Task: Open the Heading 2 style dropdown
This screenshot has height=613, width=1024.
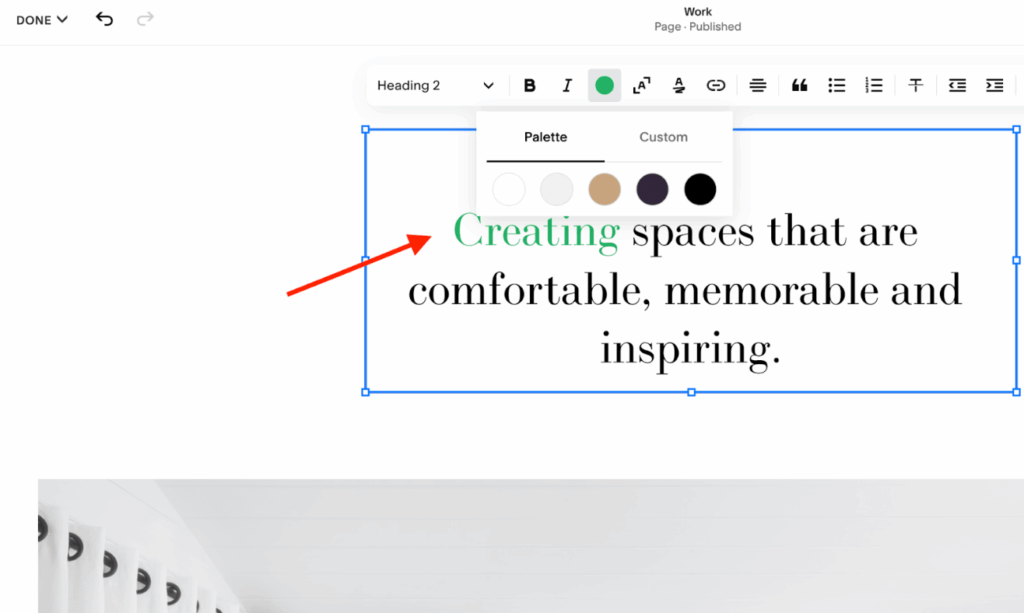Action: pos(436,86)
